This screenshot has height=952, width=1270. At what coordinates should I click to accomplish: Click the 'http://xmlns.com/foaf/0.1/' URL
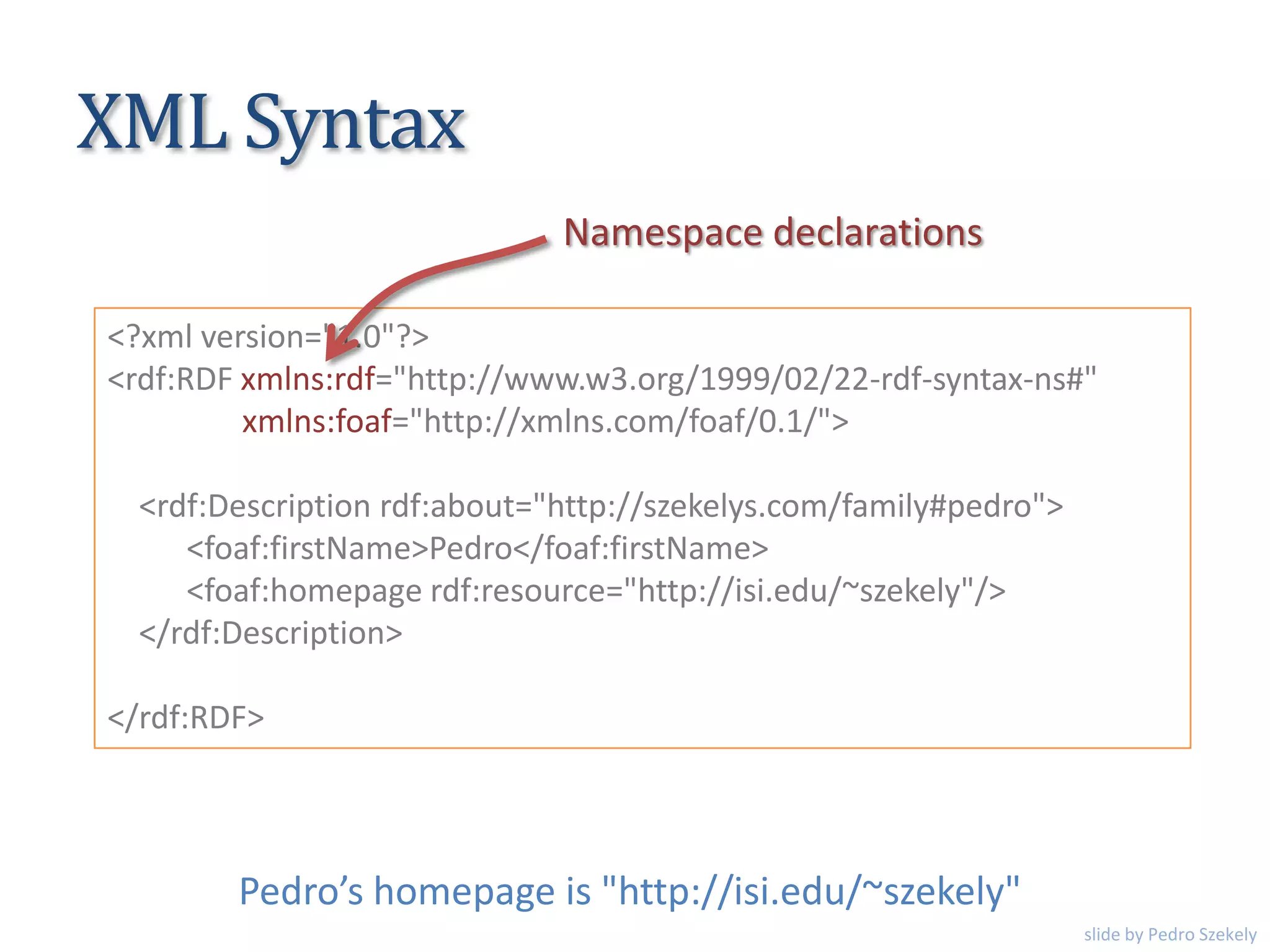tap(627, 422)
